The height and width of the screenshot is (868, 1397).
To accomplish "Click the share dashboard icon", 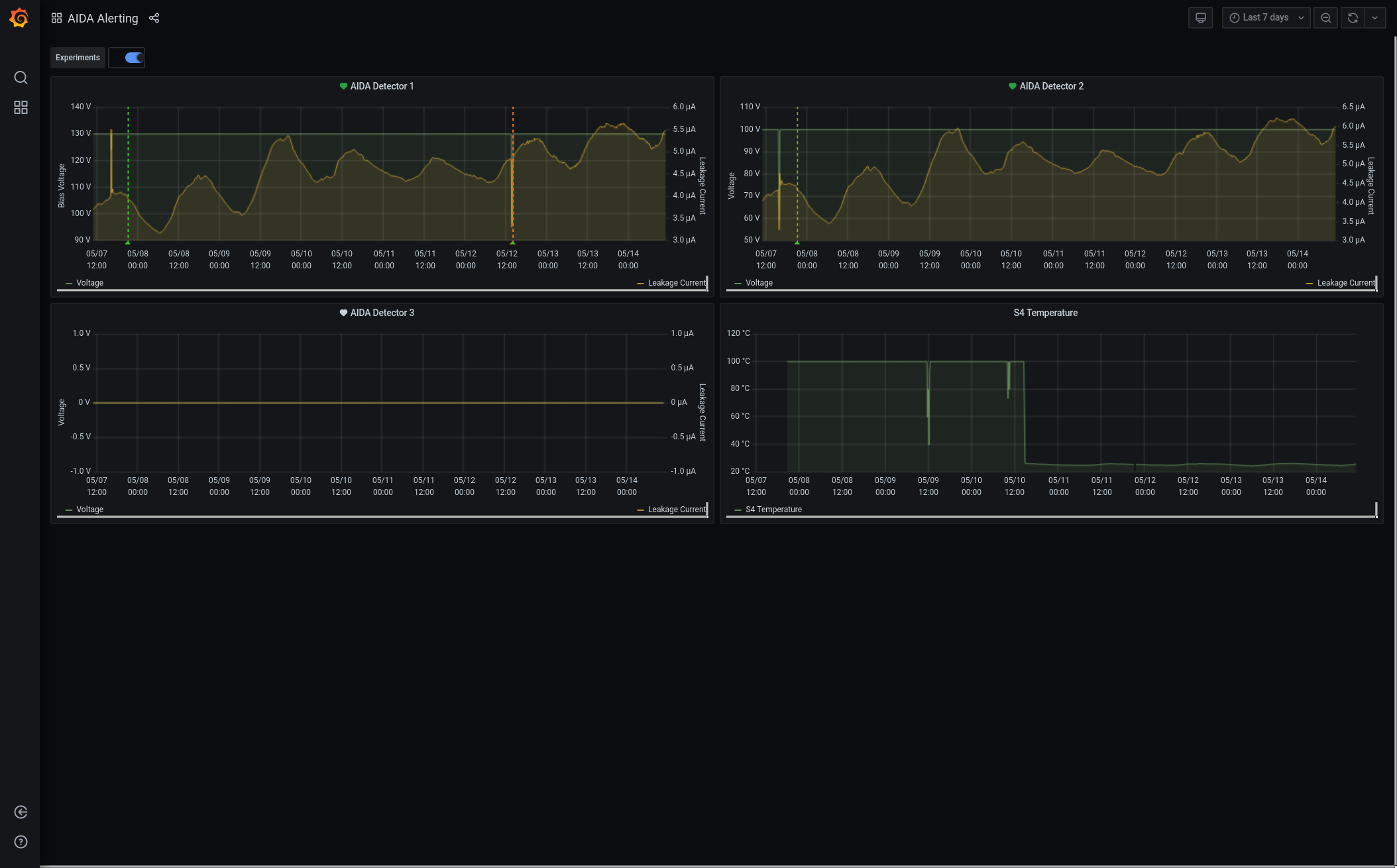I will click(154, 18).
